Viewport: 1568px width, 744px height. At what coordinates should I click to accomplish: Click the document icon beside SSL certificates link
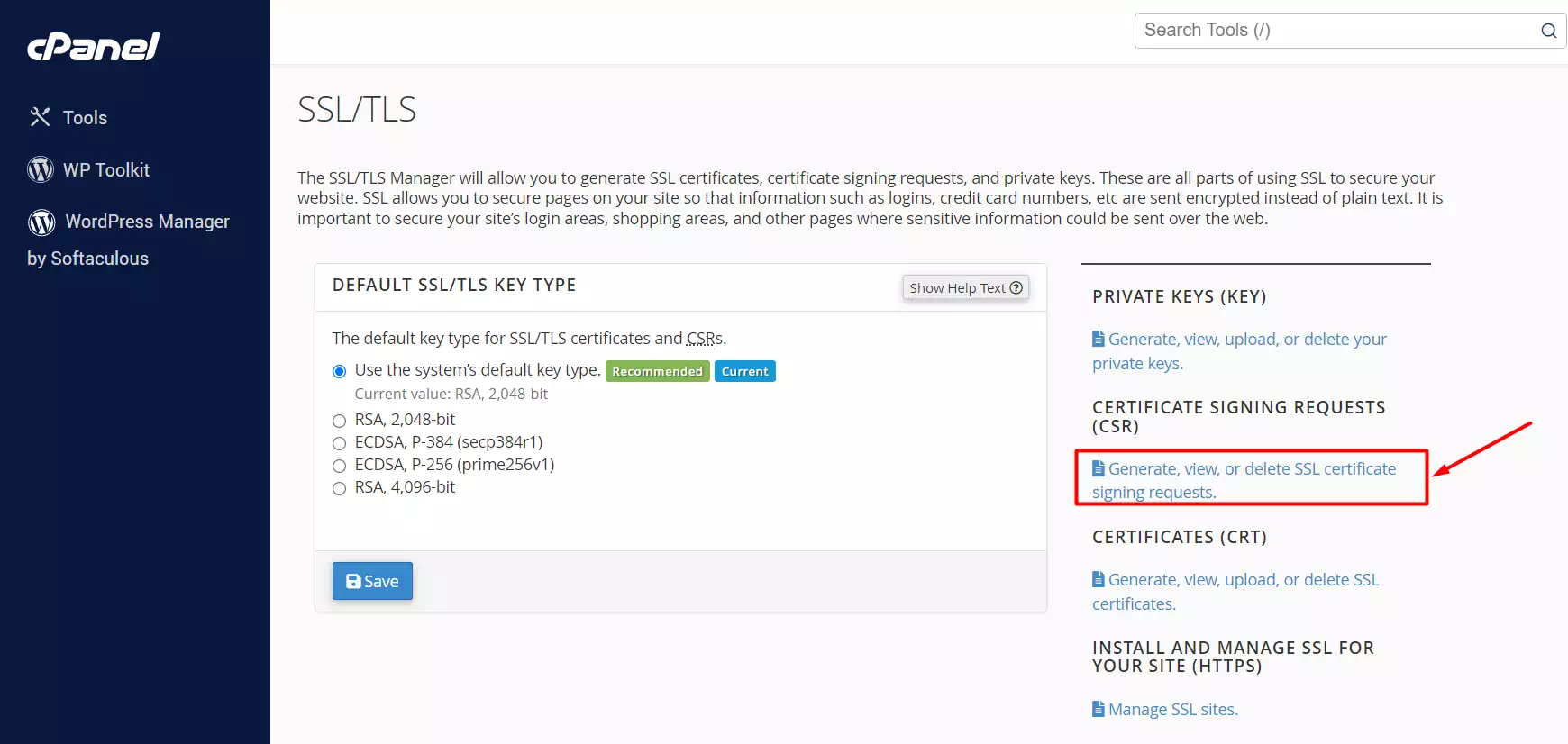pos(1099,579)
